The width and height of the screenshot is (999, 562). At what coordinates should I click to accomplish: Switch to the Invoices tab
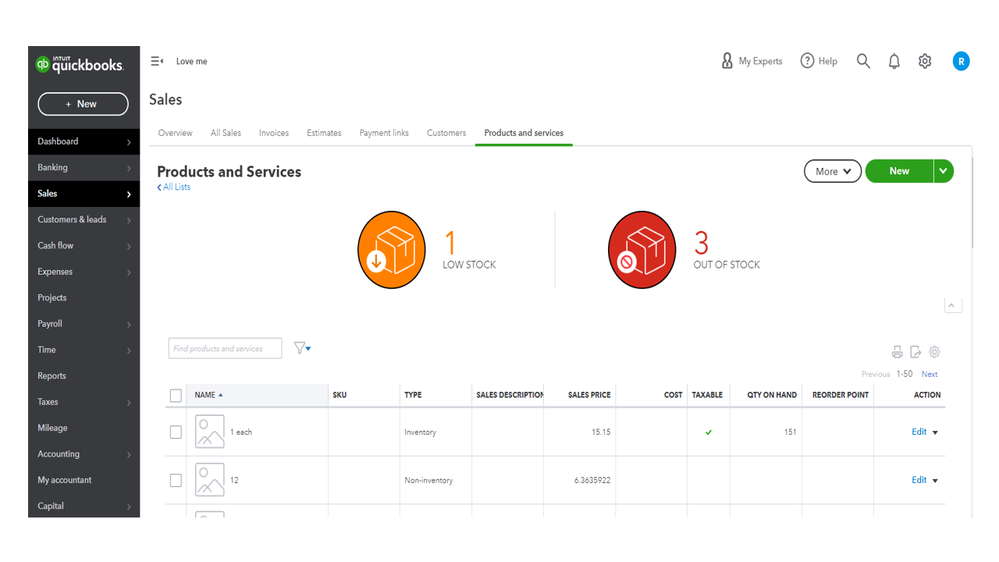pyautogui.click(x=274, y=133)
